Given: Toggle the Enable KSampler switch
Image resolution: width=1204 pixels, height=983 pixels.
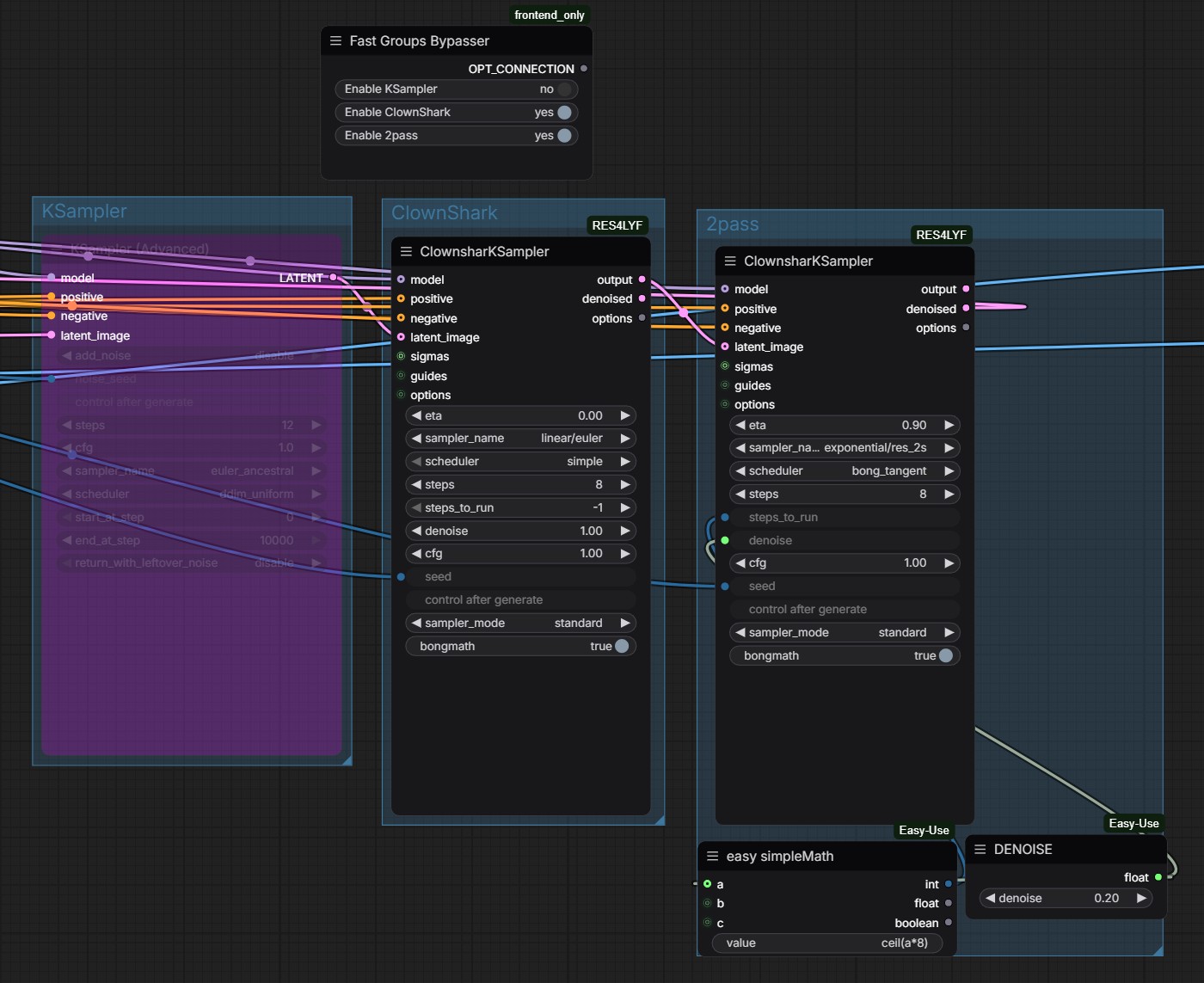Looking at the screenshot, I should click(x=564, y=89).
